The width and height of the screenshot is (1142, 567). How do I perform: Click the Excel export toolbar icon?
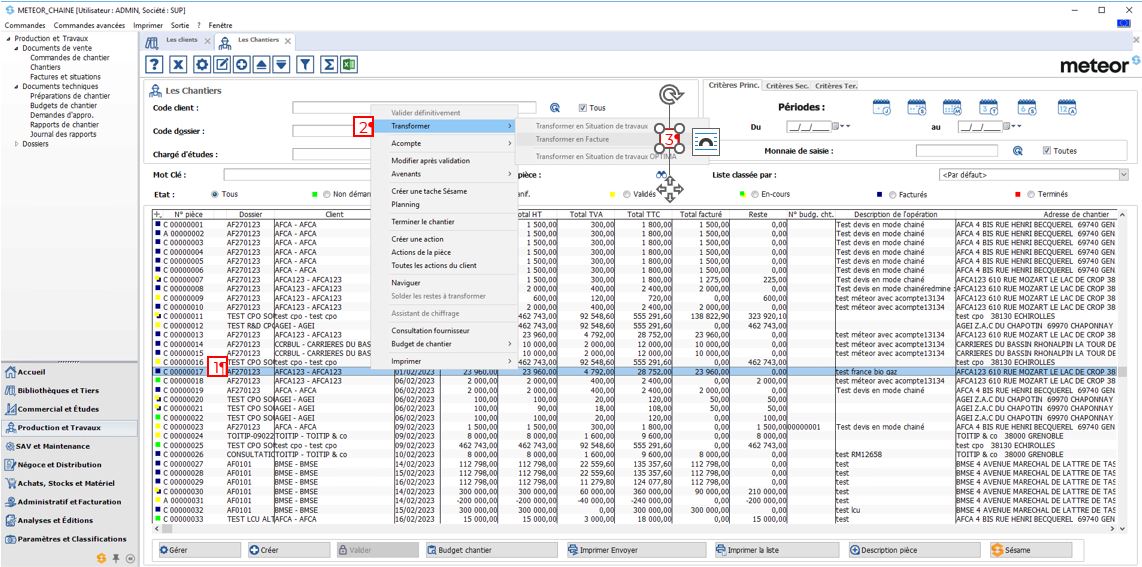click(x=348, y=65)
